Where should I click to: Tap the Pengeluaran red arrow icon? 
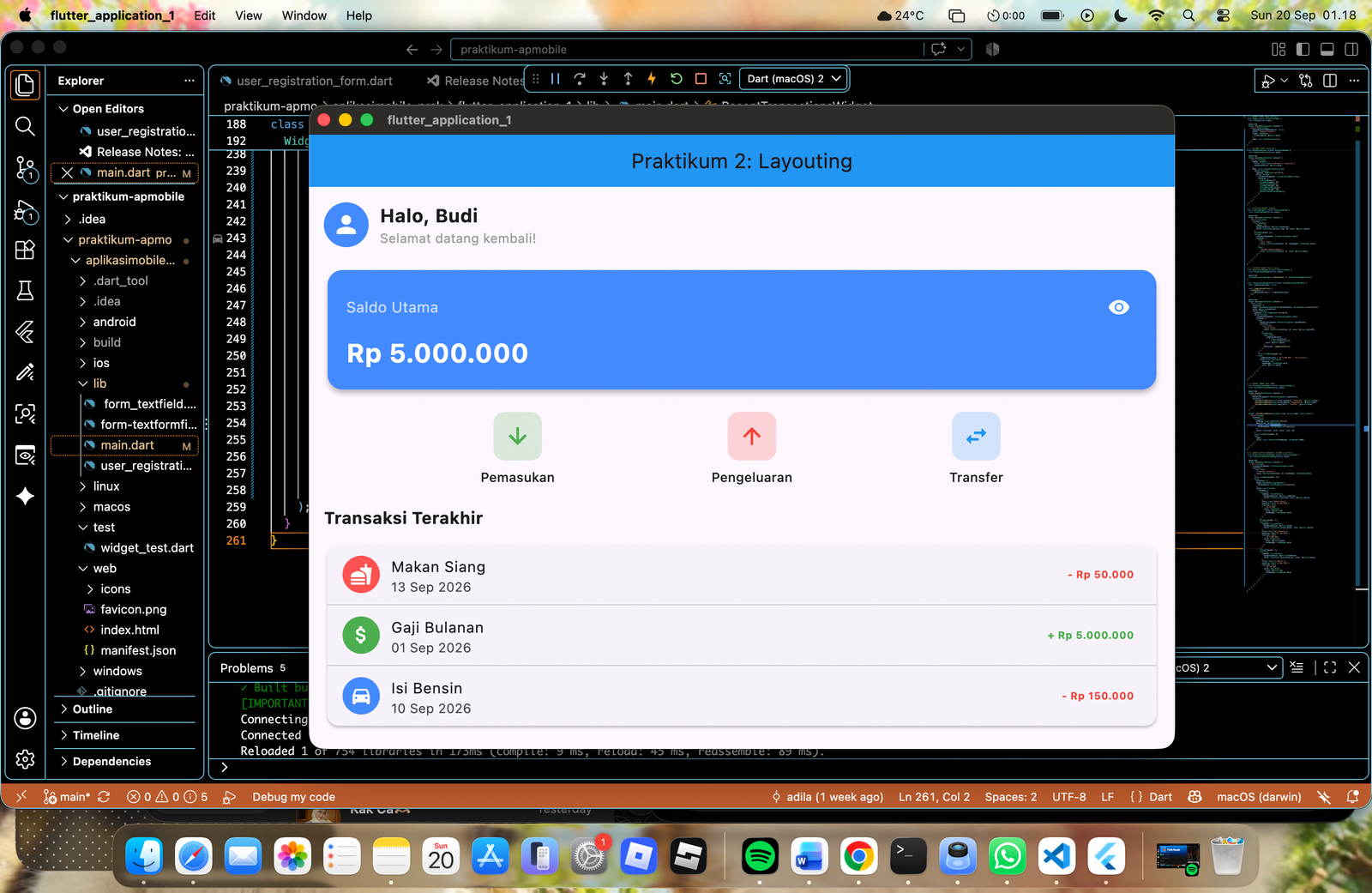pos(752,436)
